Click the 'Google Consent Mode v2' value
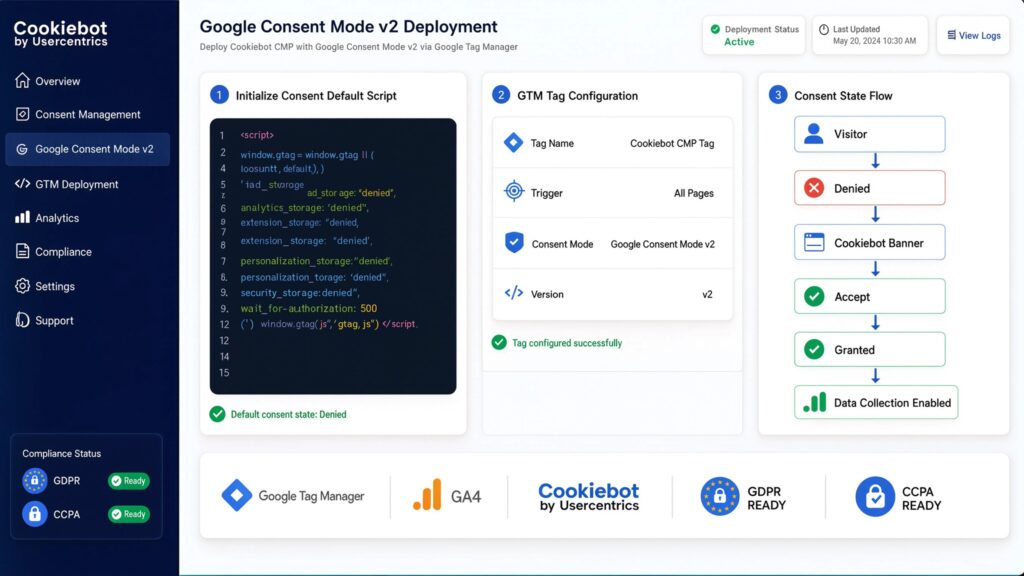 (x=662, y=244)
